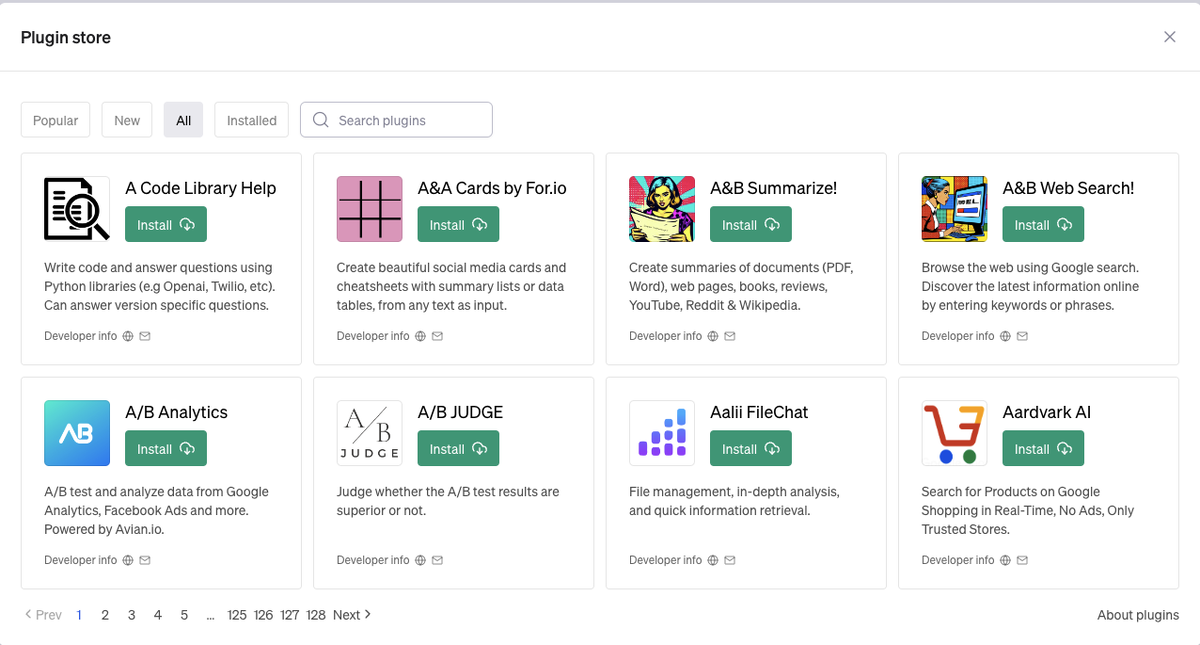Open developer website globe for A/B JUDGE
This screenshot has height=645, width=1200.
click(x=420, y=560)
